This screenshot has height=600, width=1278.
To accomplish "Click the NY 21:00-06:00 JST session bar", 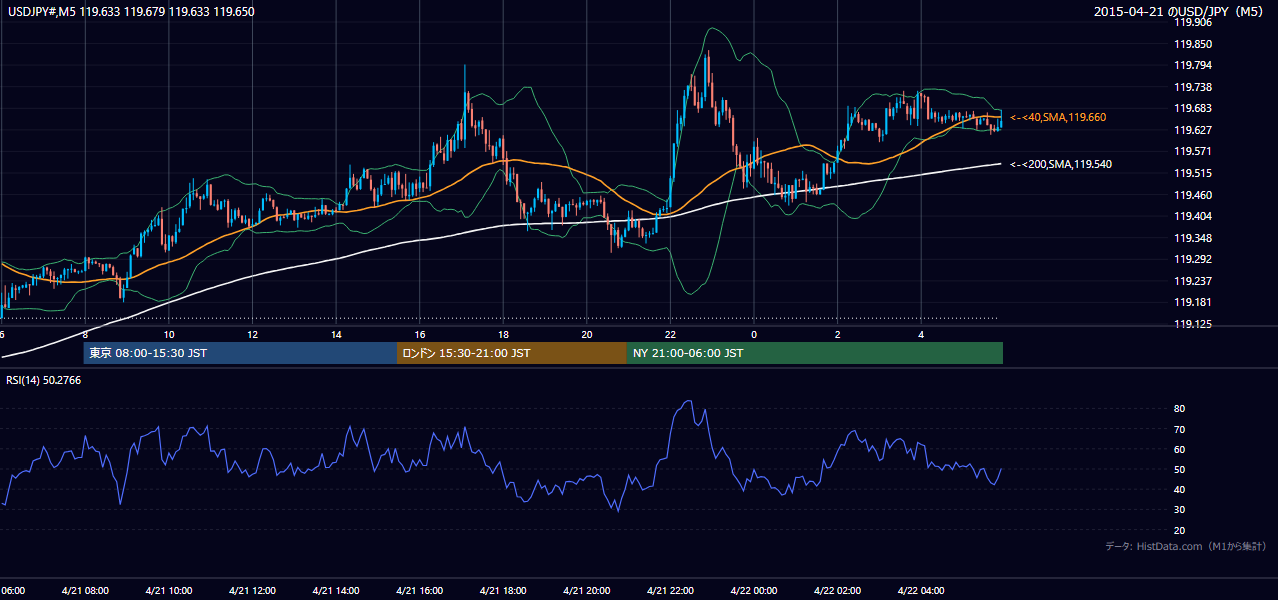I will coord(815,353).
